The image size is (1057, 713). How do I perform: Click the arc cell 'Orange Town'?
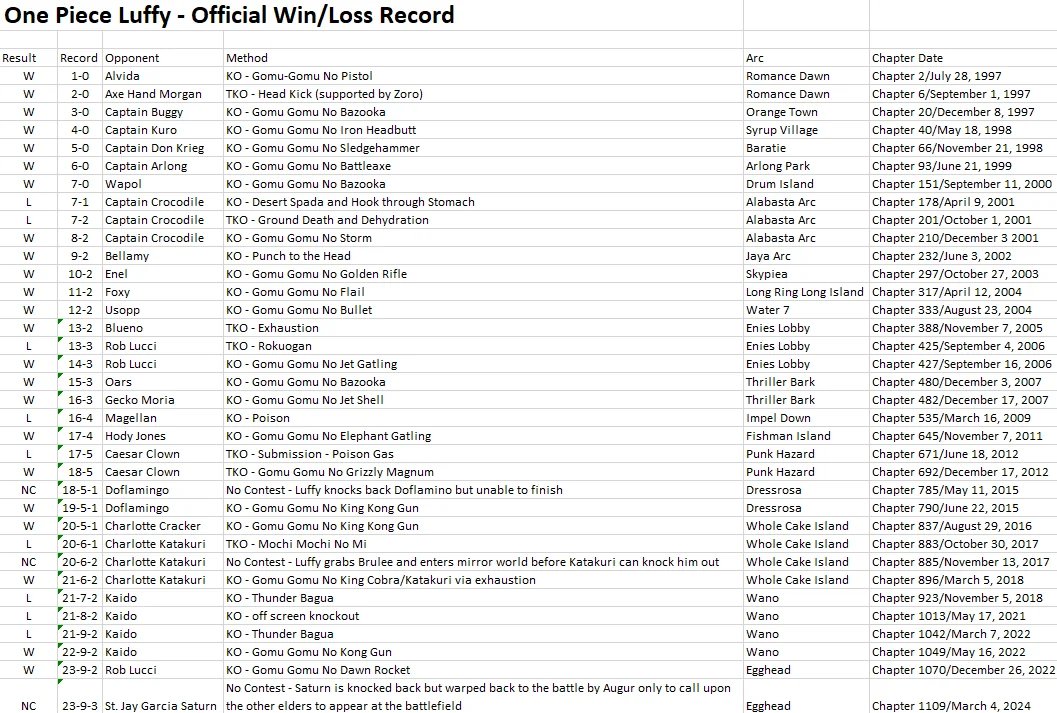(806, 112)
